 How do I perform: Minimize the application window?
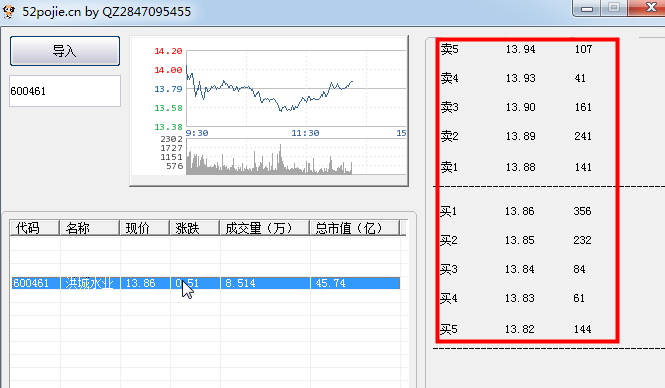click(x=587, y=8)
